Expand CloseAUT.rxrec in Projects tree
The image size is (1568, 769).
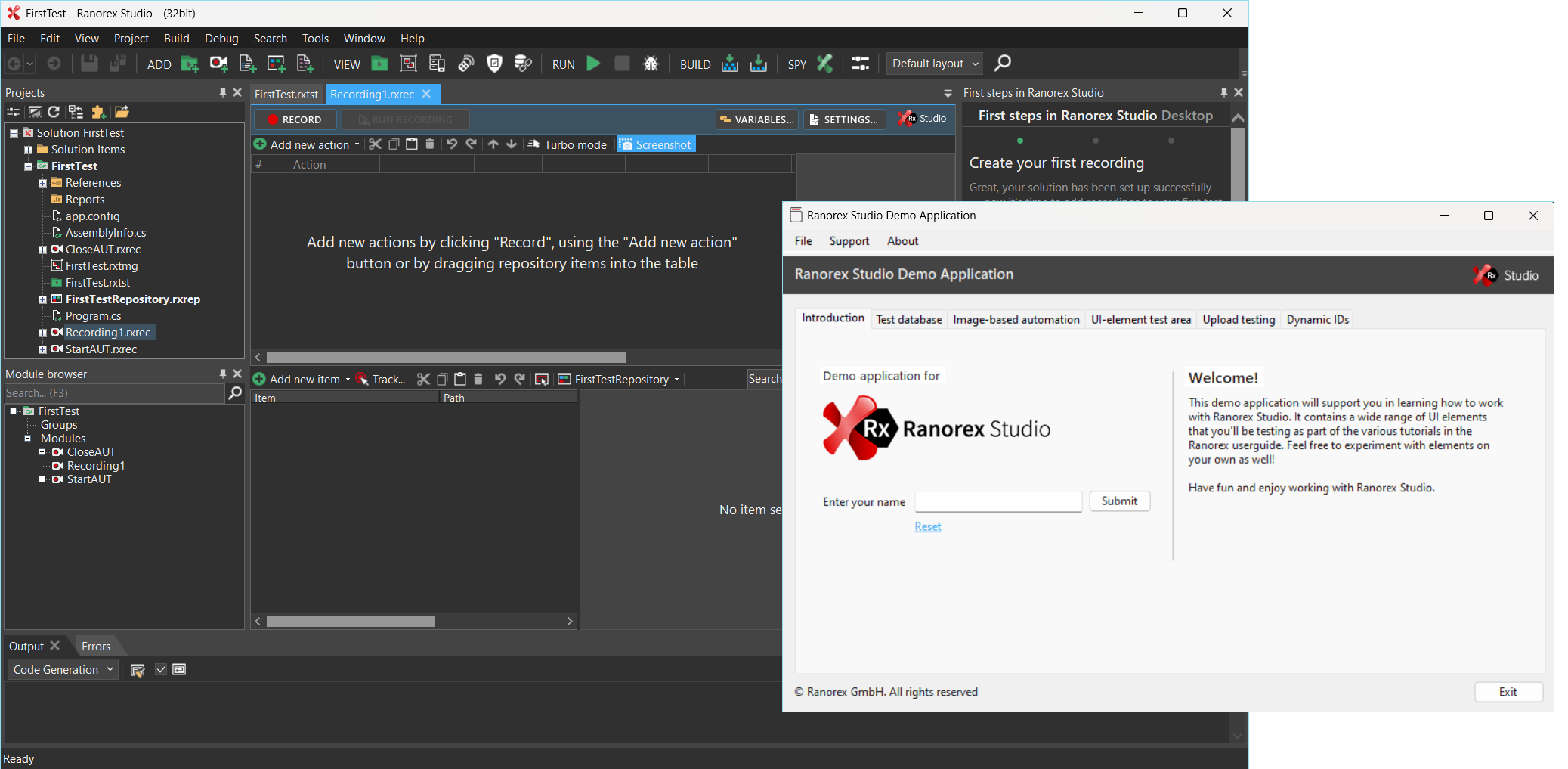pyautogui.click(x=42, y=250)
